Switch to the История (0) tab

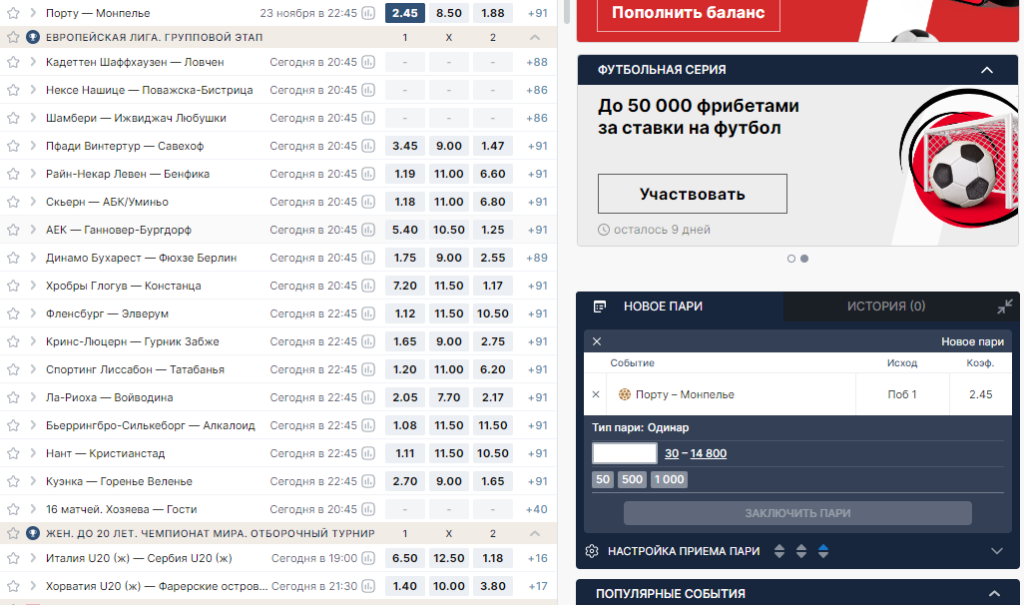click(x=886, y=306)
